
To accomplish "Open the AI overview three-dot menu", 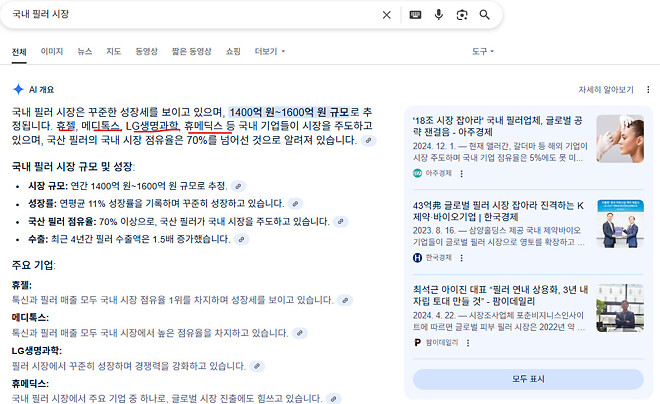I will [x=648, y=90].
